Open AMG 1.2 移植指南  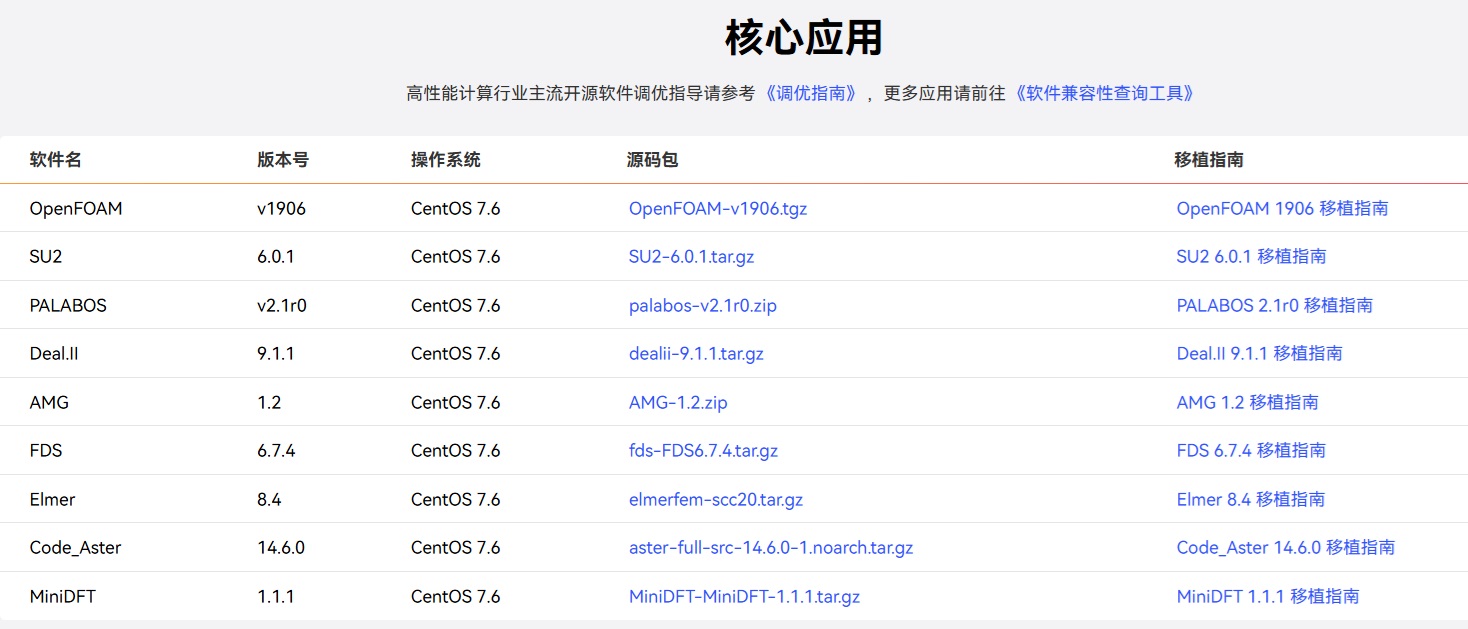point(1247,402)
